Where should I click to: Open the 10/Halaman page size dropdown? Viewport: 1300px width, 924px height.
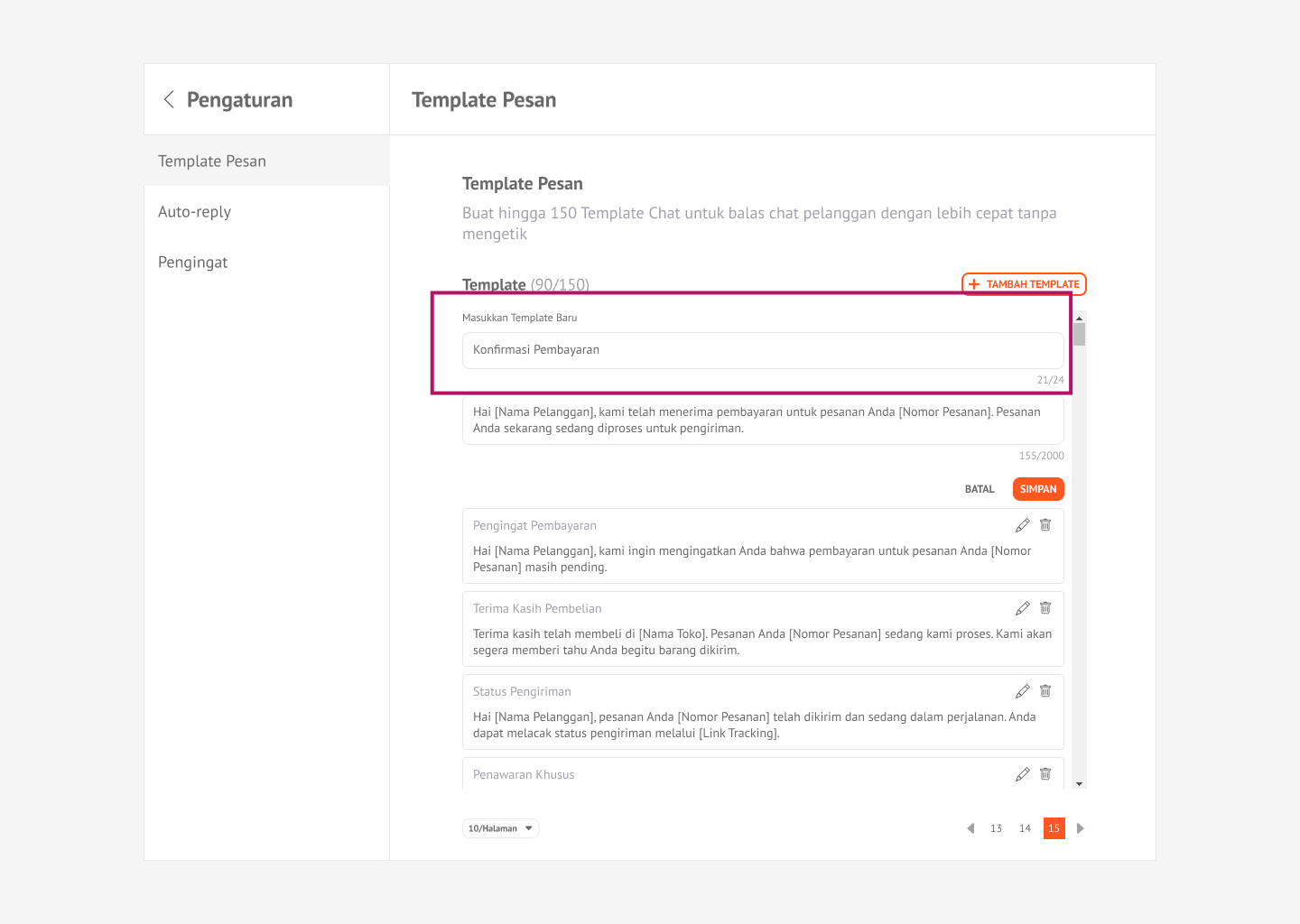pos(500,828)
